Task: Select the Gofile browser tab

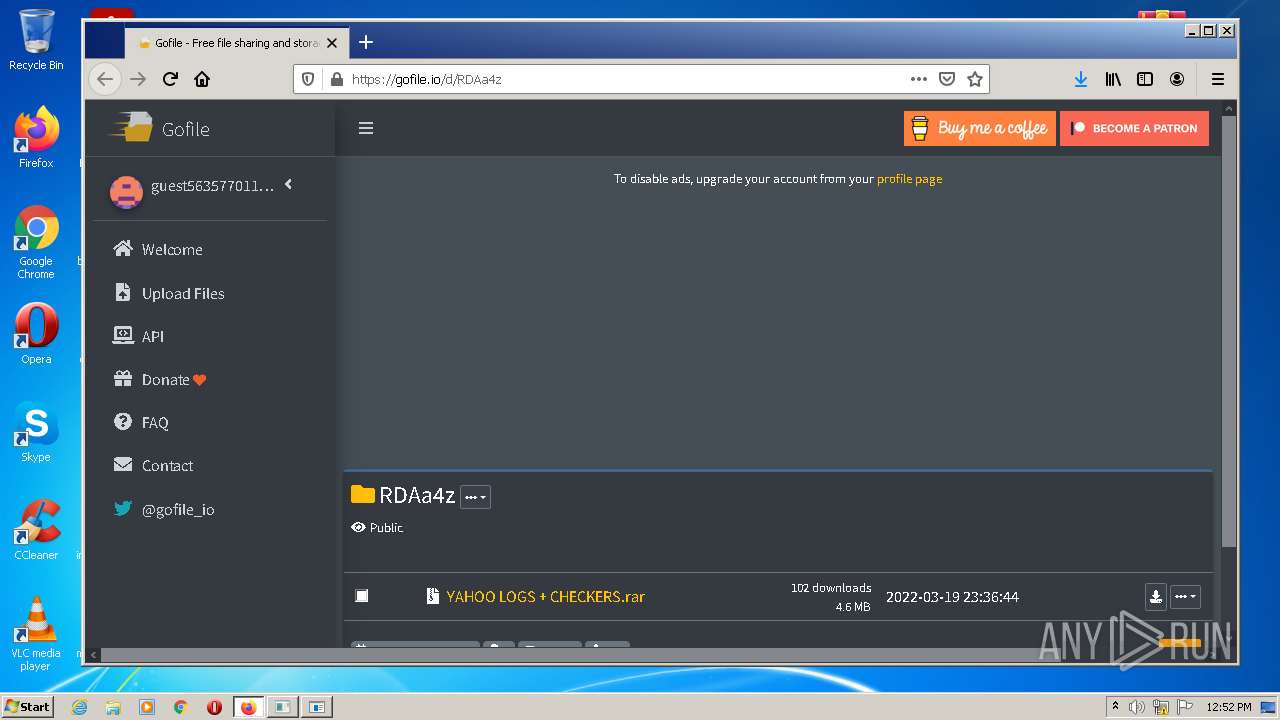Action: coord(238,43)
